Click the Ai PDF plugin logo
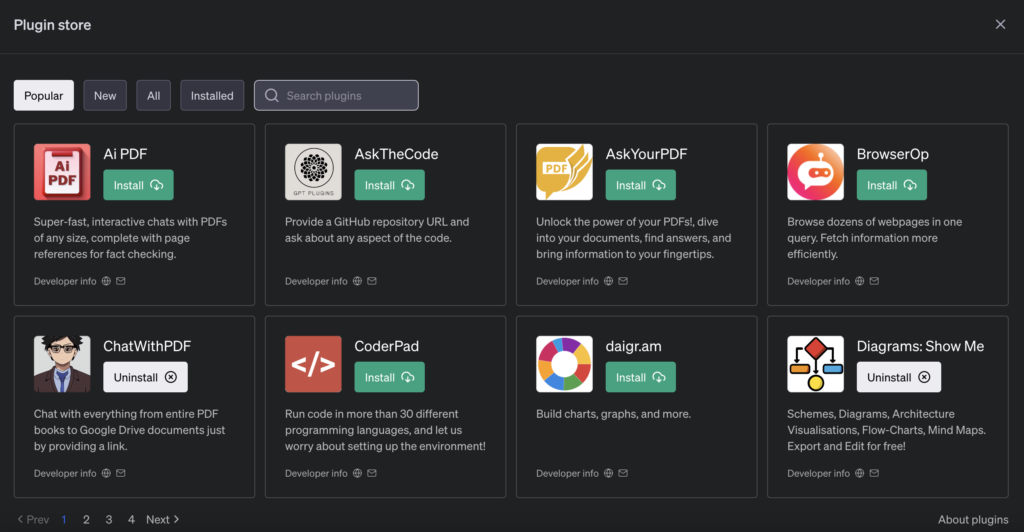Image resolution: width=1024 pixels, height=532 pixels. (62, 172)
